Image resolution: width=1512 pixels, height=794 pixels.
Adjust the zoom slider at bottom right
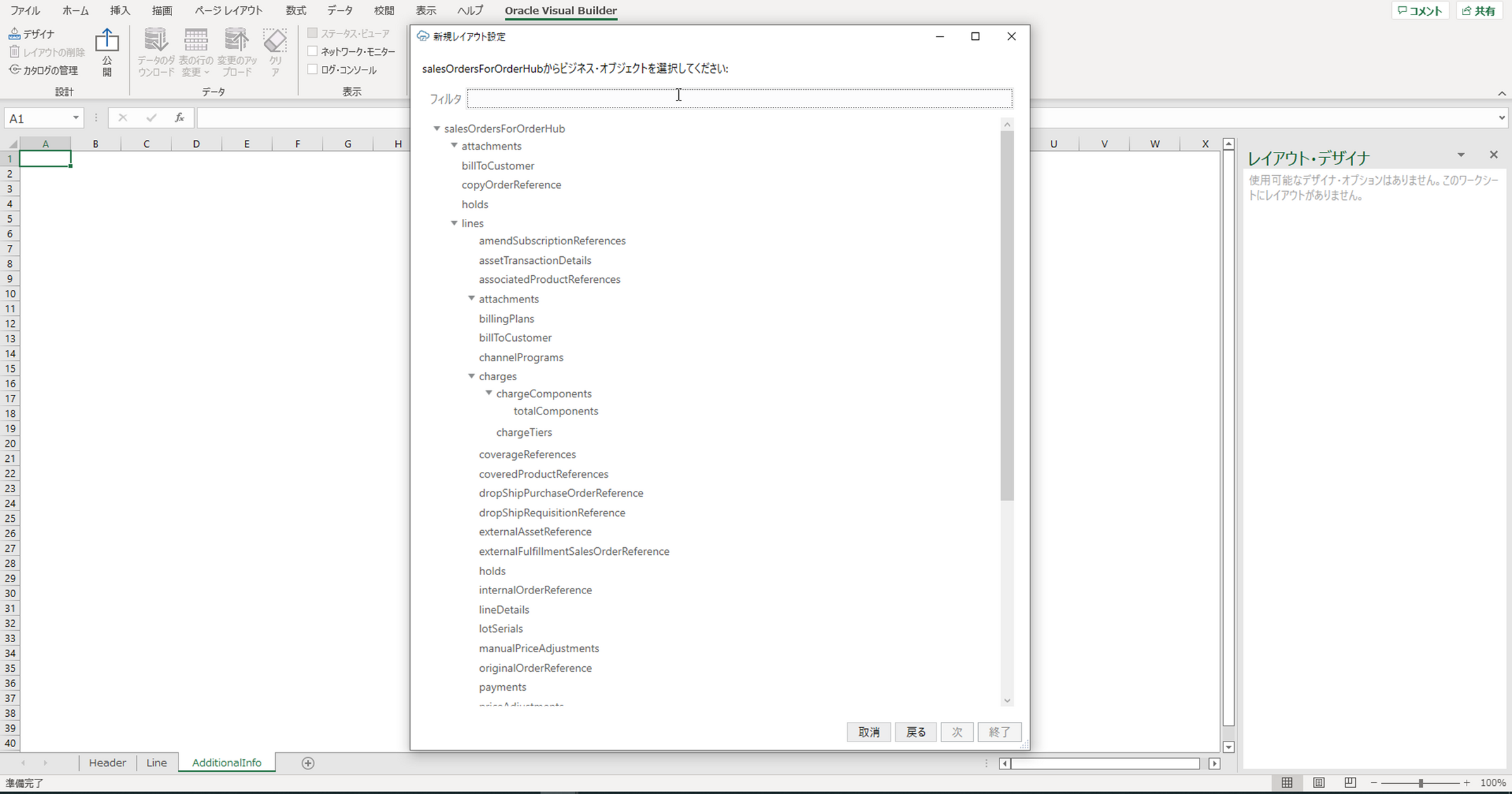[1420, 783]
